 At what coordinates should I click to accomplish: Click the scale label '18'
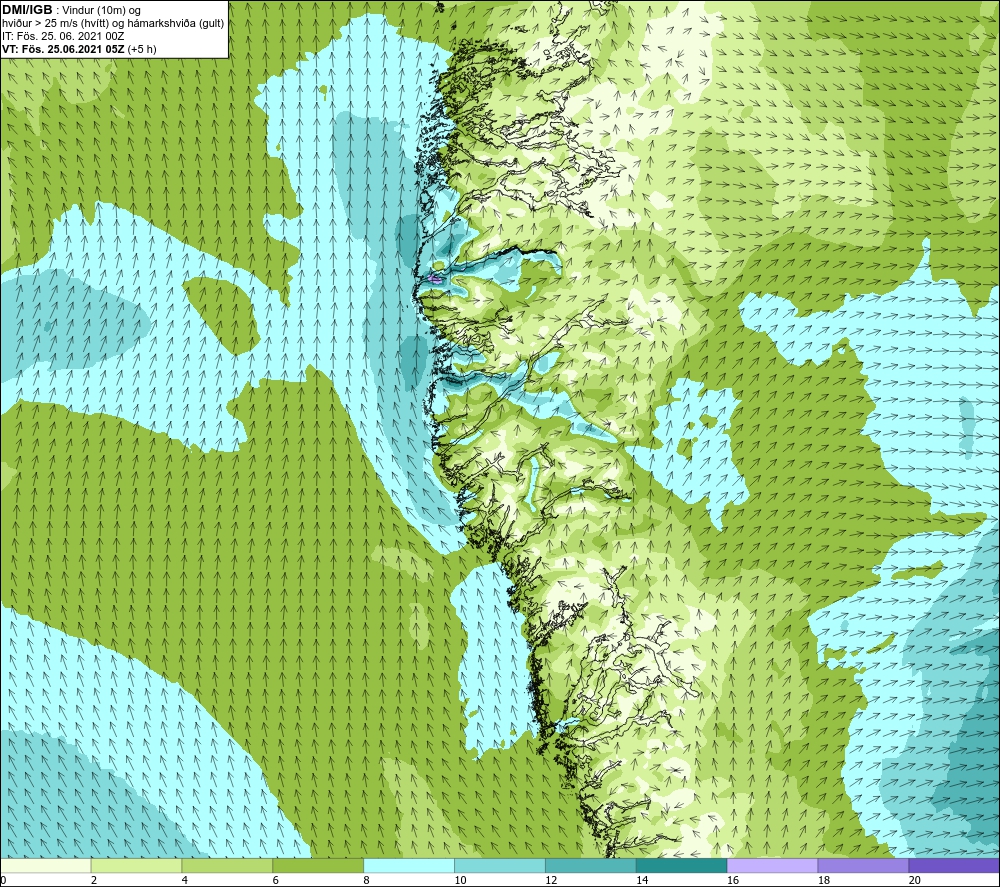pos(823,880)
